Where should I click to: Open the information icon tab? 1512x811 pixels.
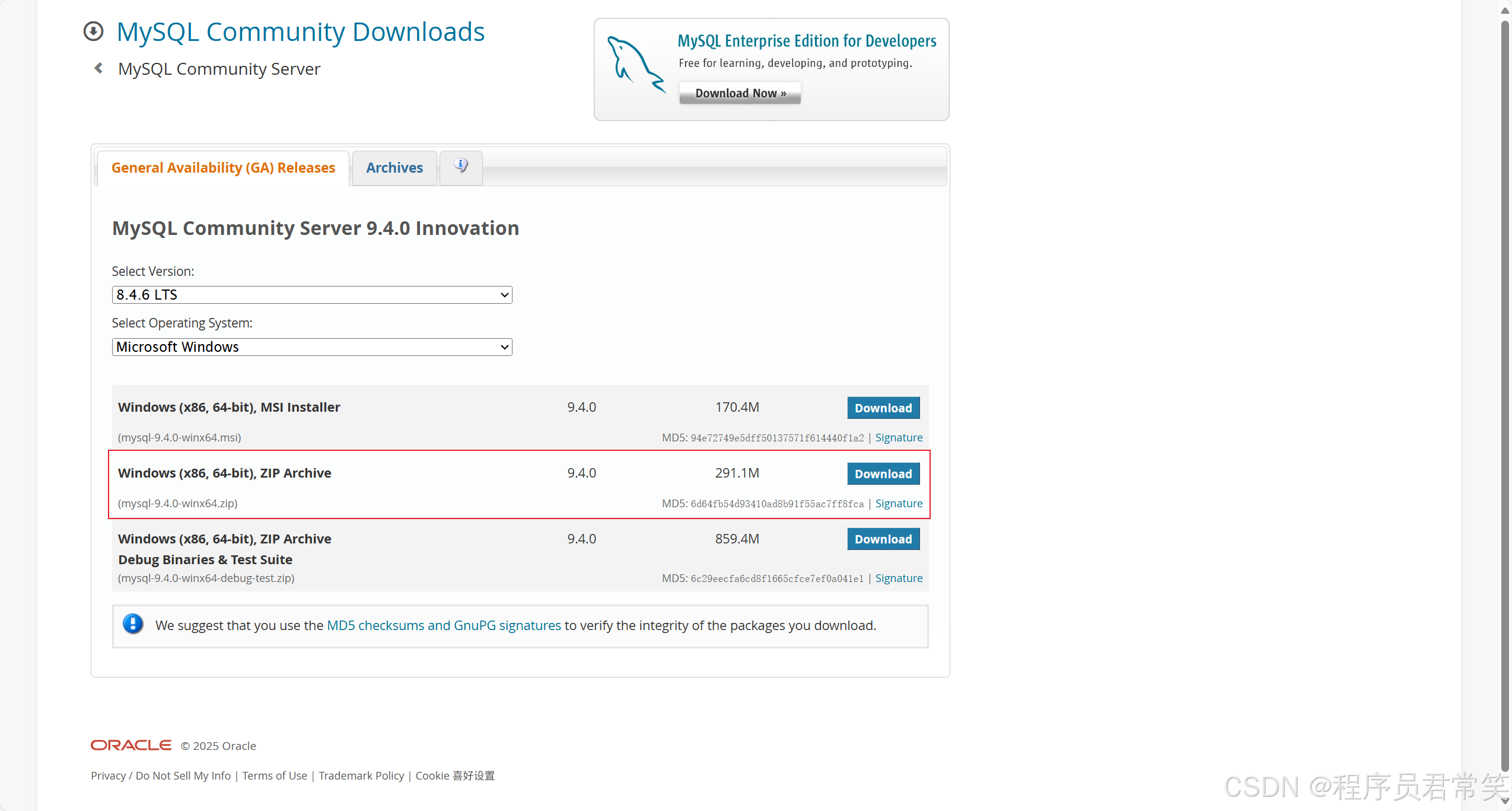(461, 167)
